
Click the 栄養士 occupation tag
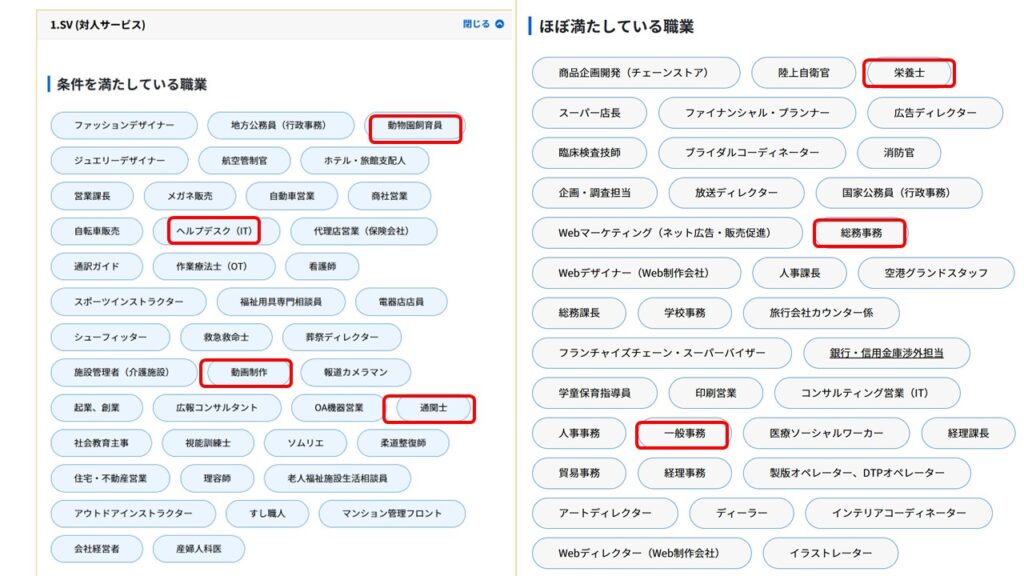click(x=909, y=73)
